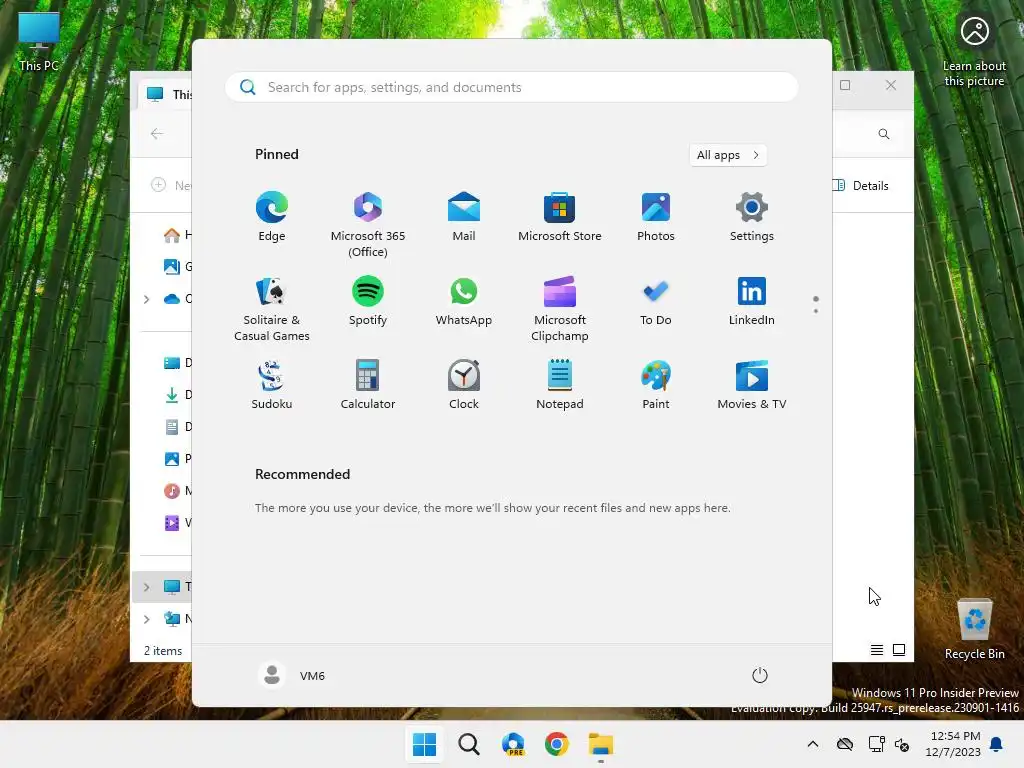Click File Explorer back arrow
The height and width of the screenshot is (768, 1024).
pyautogui.click(x=157, y=133)
